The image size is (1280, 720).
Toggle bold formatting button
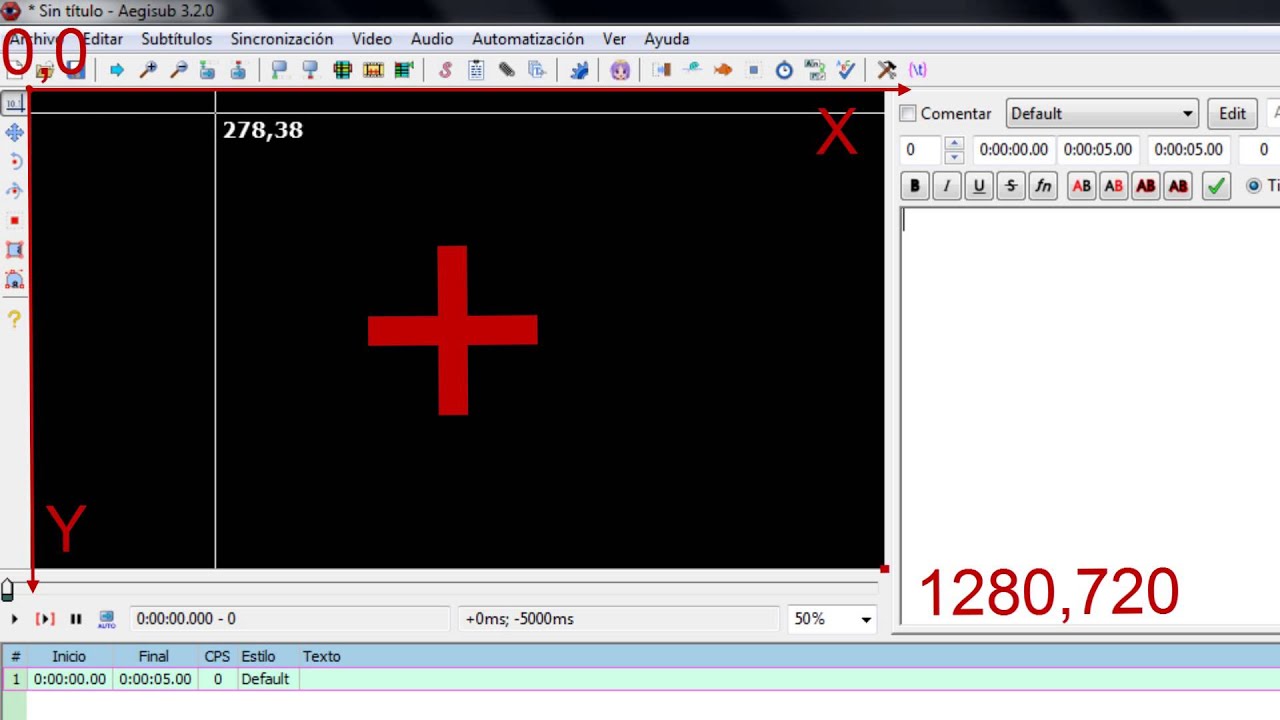click(915, 186)
